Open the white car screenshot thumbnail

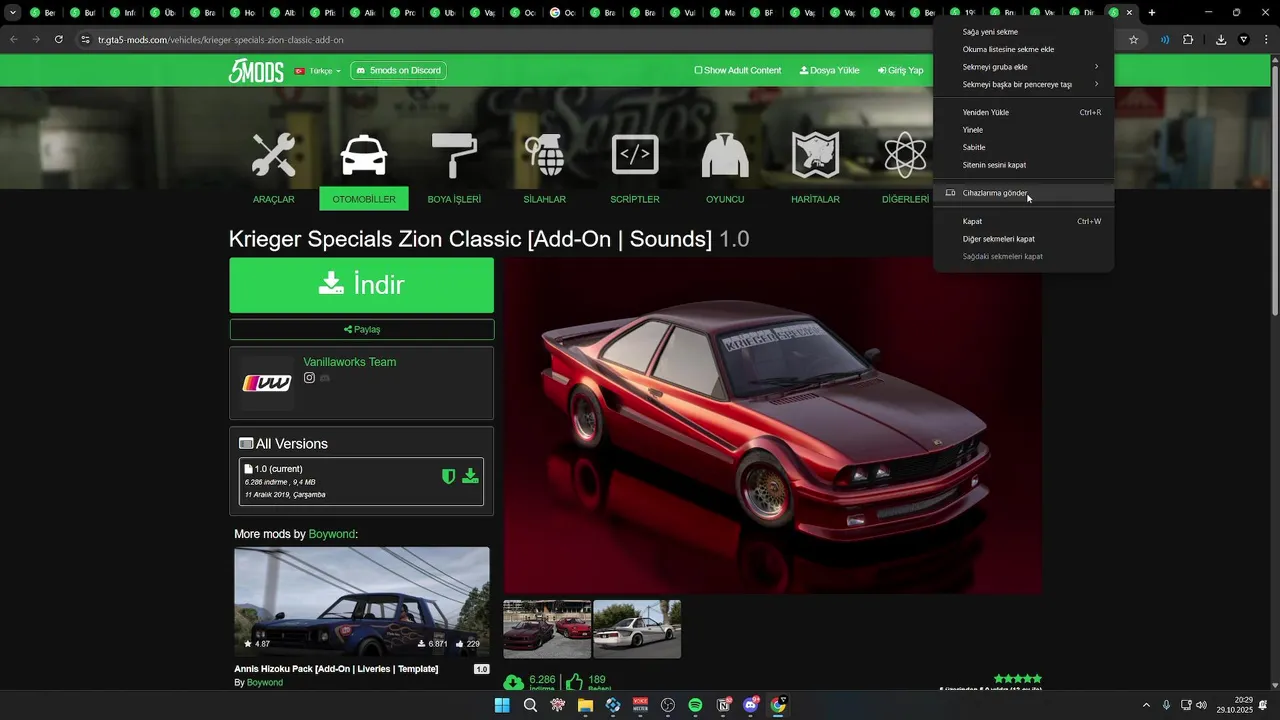point(637,629)
